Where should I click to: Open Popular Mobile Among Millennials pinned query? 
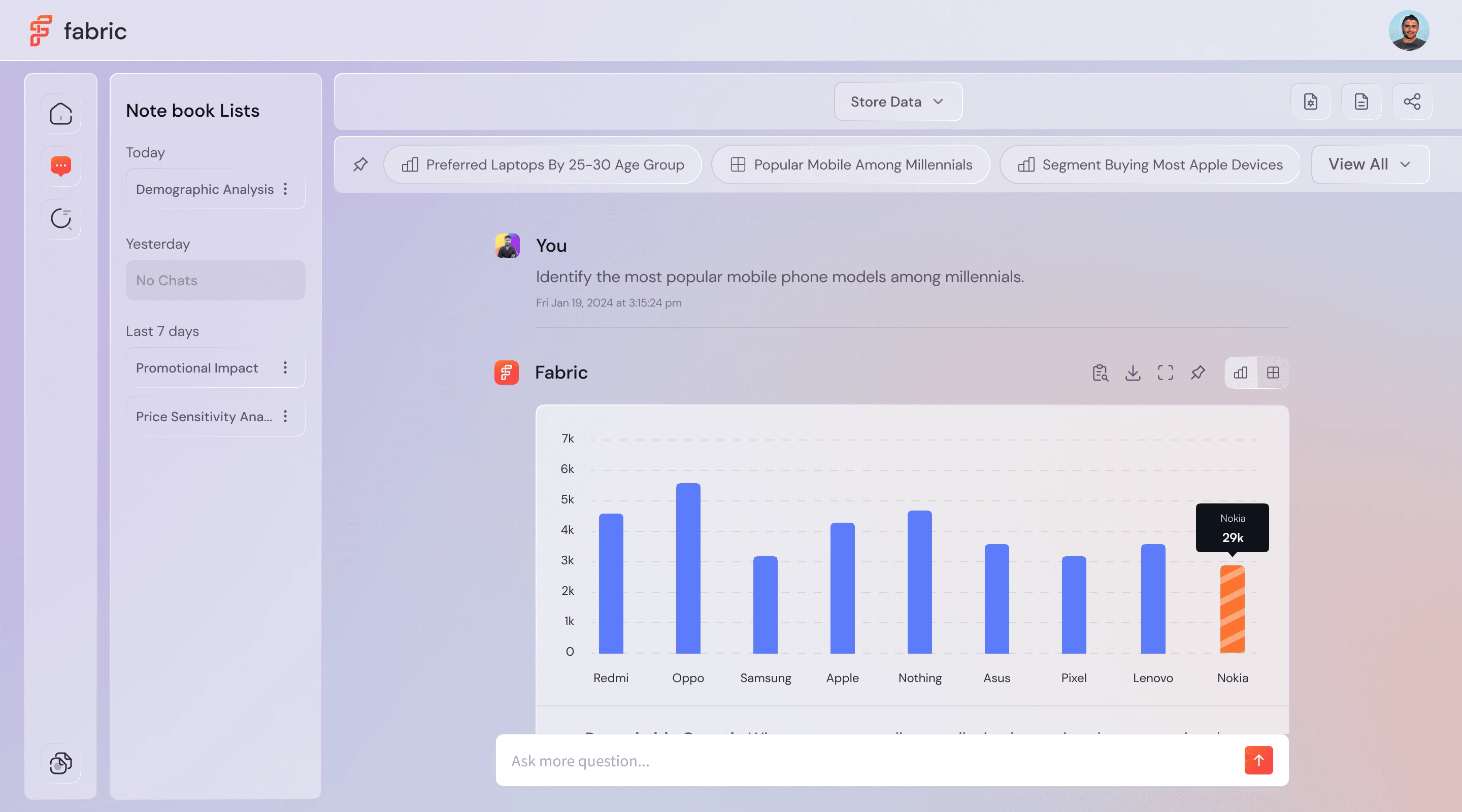(x=850, y=164)
